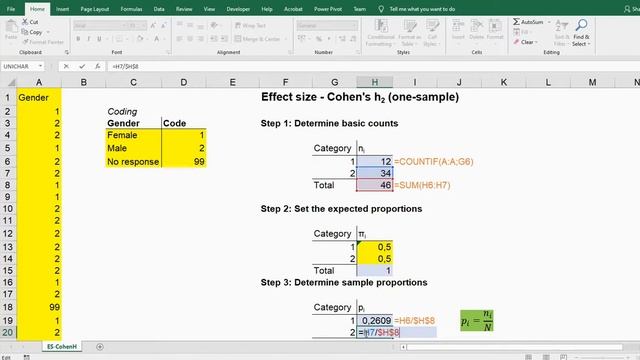Toggle Bold formatting

point(78,39)
